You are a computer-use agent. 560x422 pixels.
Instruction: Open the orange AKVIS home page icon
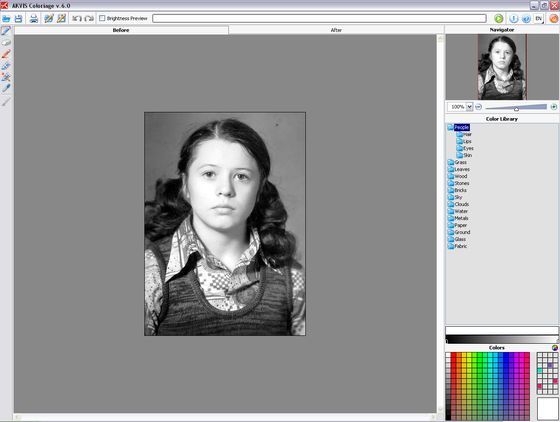pyautogui.click(x=554, y=18)
